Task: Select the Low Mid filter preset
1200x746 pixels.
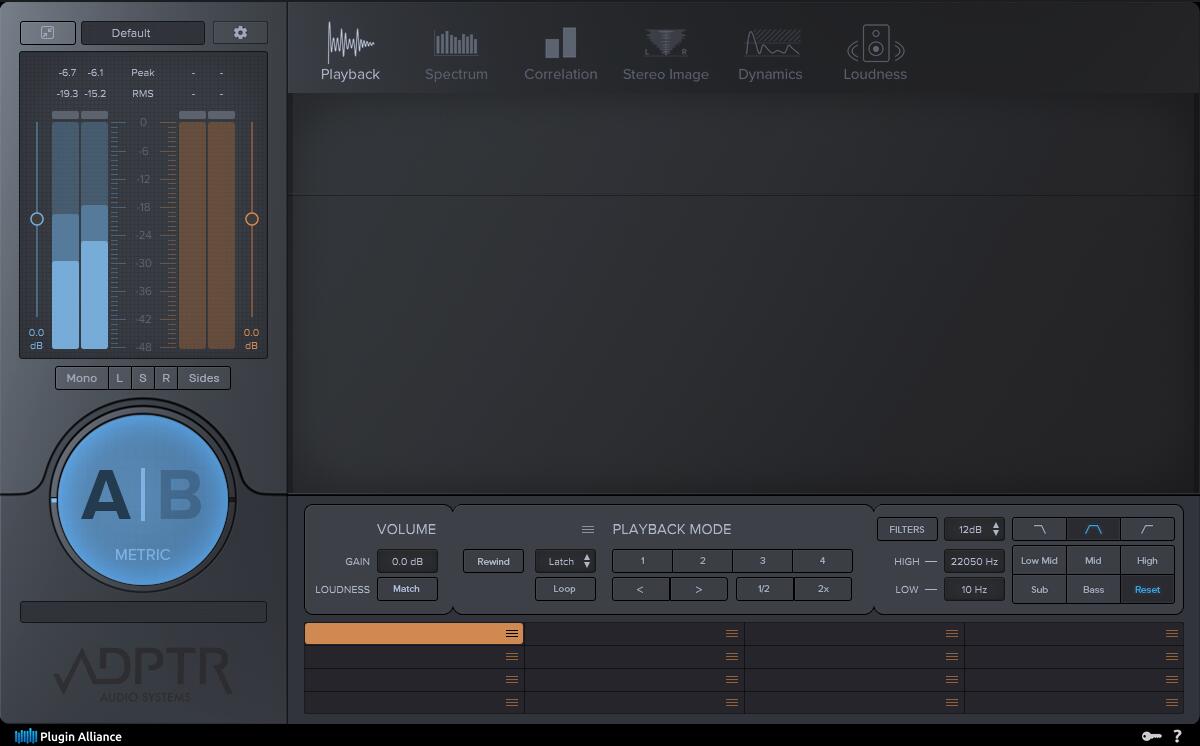Action: [1039, 561]
